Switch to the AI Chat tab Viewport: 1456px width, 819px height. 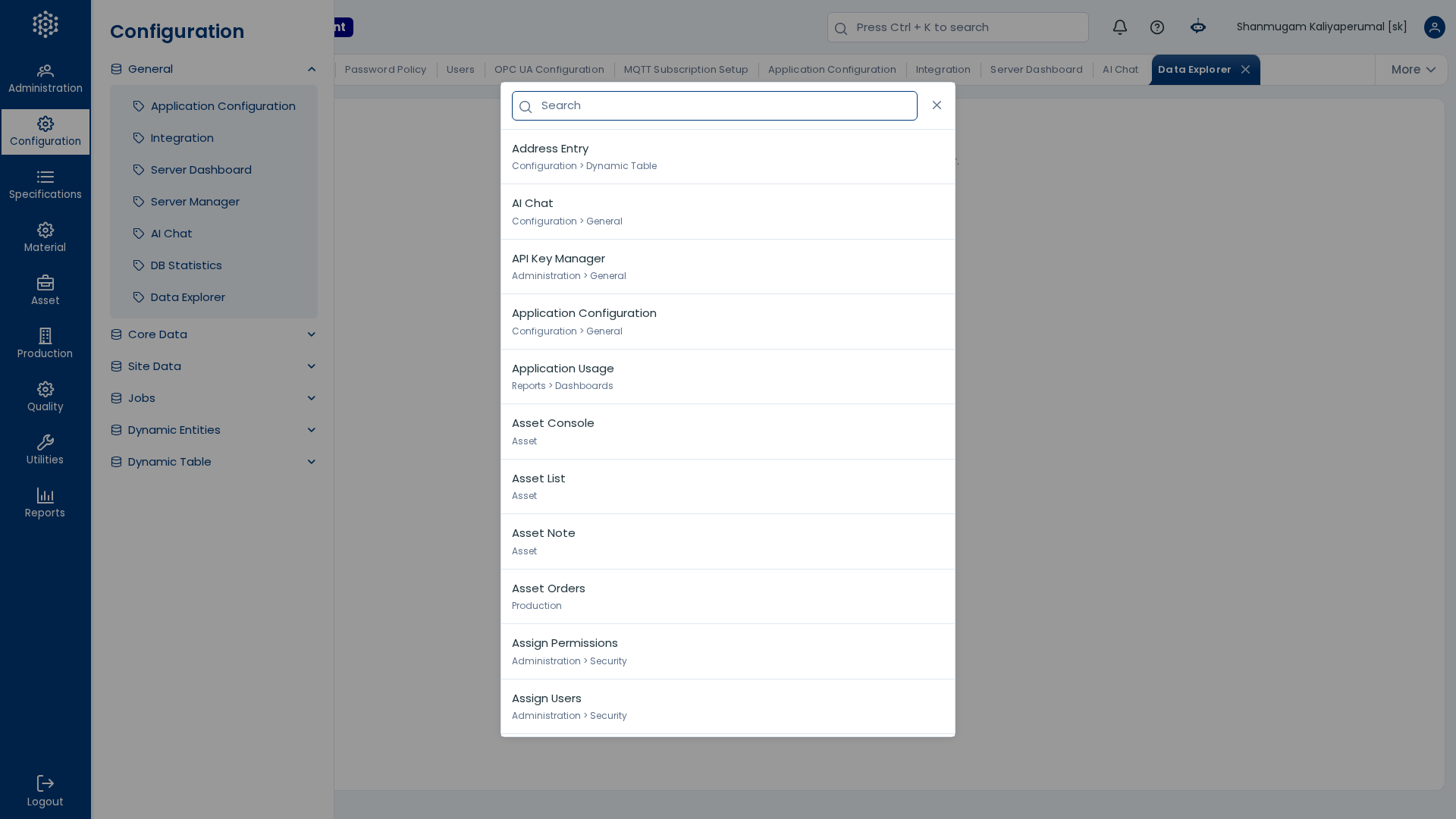1120,70
